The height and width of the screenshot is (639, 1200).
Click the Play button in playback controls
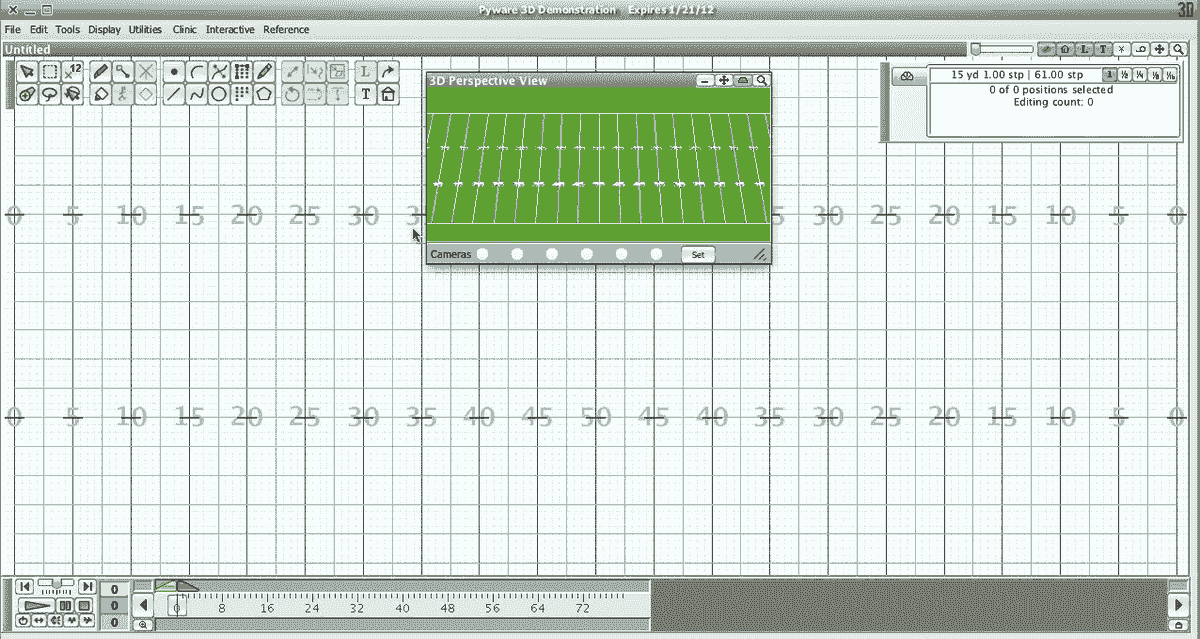coord(38,604)
